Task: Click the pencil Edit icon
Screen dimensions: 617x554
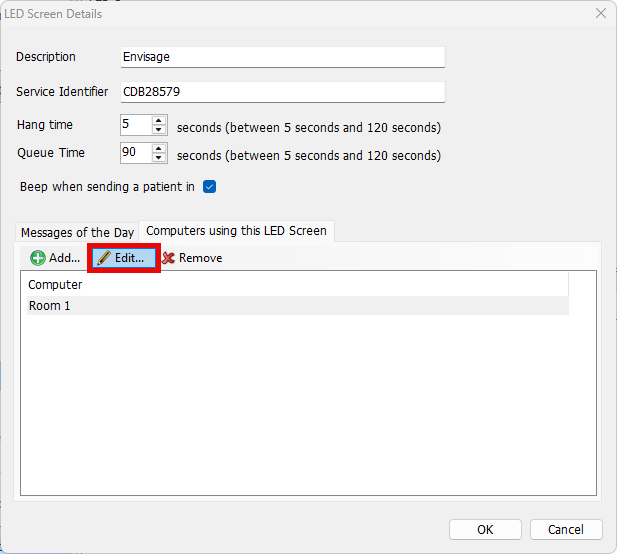Action: coord(104,258)
